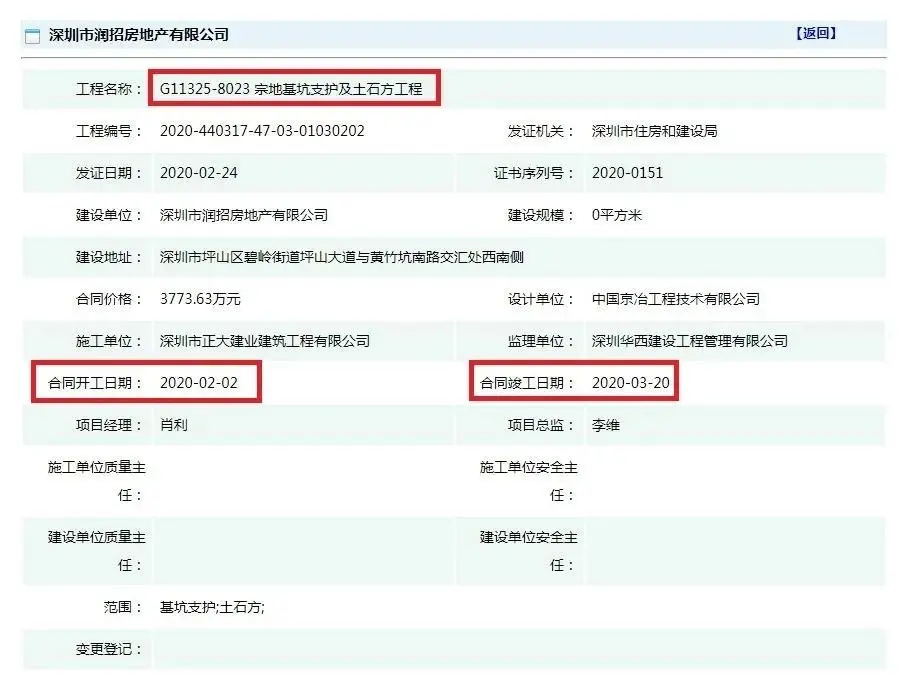Click the 建设规模 label
The image size is (919, 683).
[540, 215]
